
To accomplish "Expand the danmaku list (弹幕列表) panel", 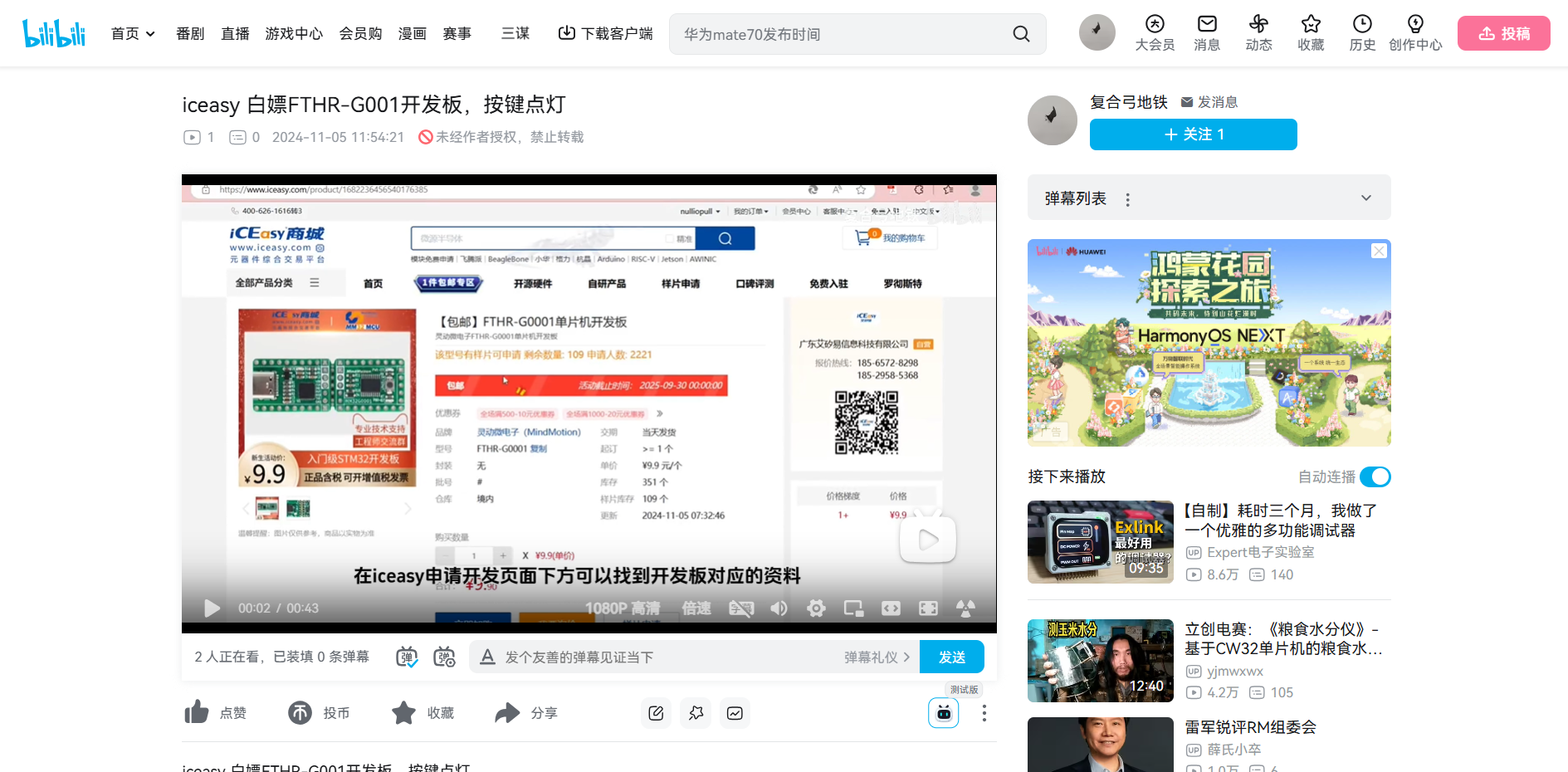I will point(1365,198).
